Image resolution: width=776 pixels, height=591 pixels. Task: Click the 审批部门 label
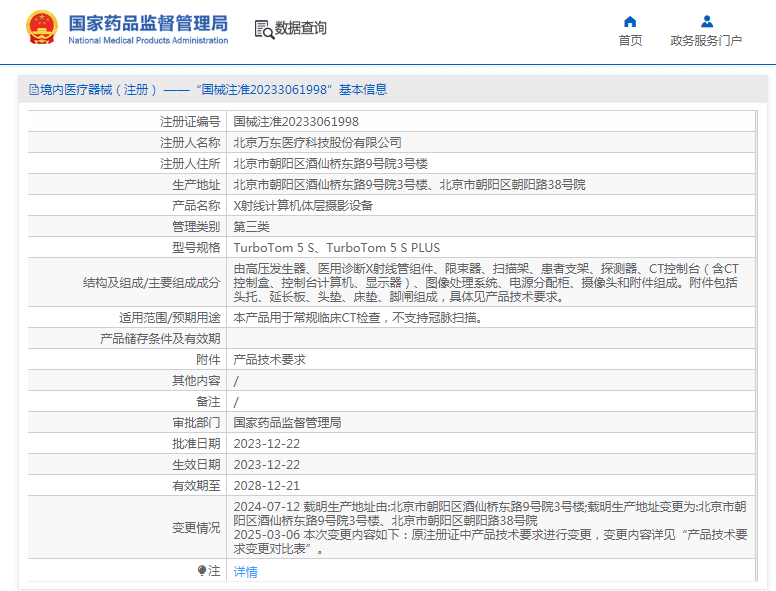(x=196, y=423)
